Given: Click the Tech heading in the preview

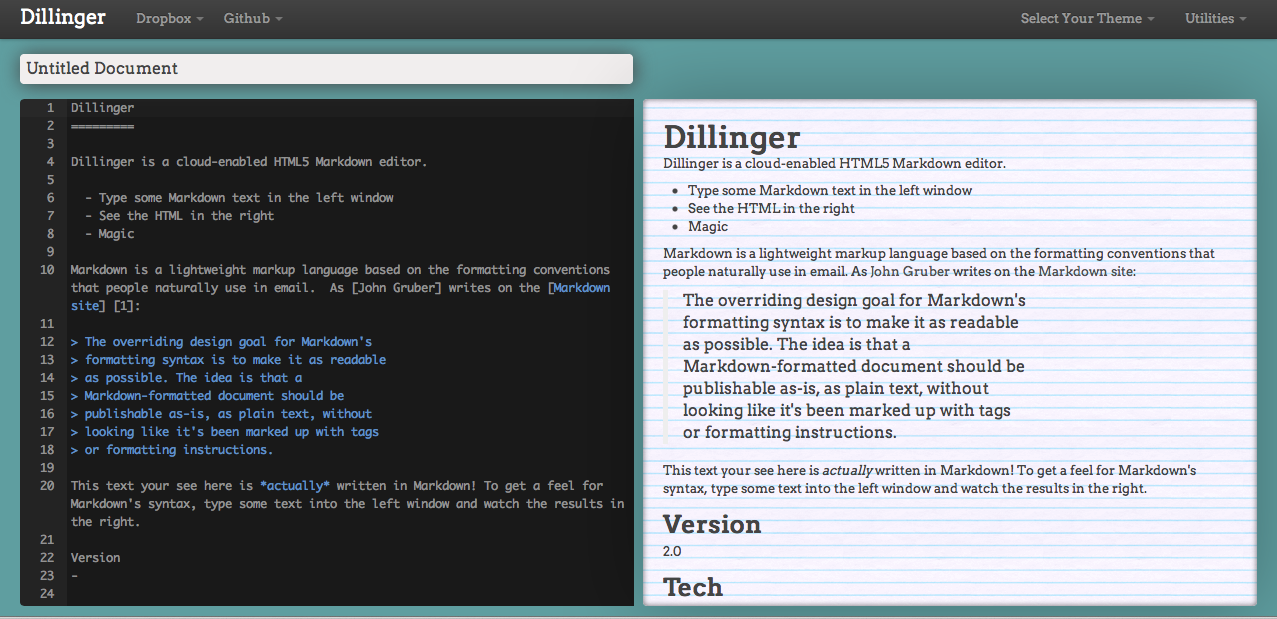Looking at the screenshot, I should coord(692,588).
